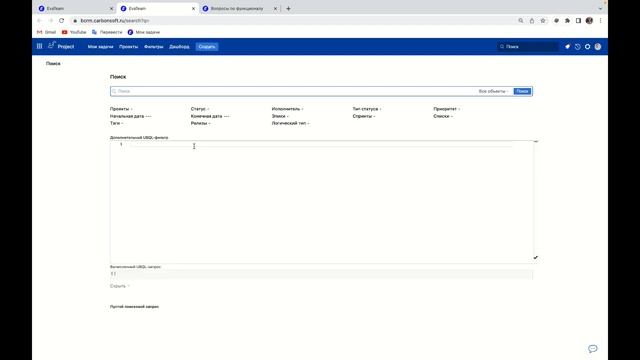Reload the page with browser refresh icon
Image resolution: width=640 pixels, height=360 pixels.
pyautogui.click(x=62, y=20)
